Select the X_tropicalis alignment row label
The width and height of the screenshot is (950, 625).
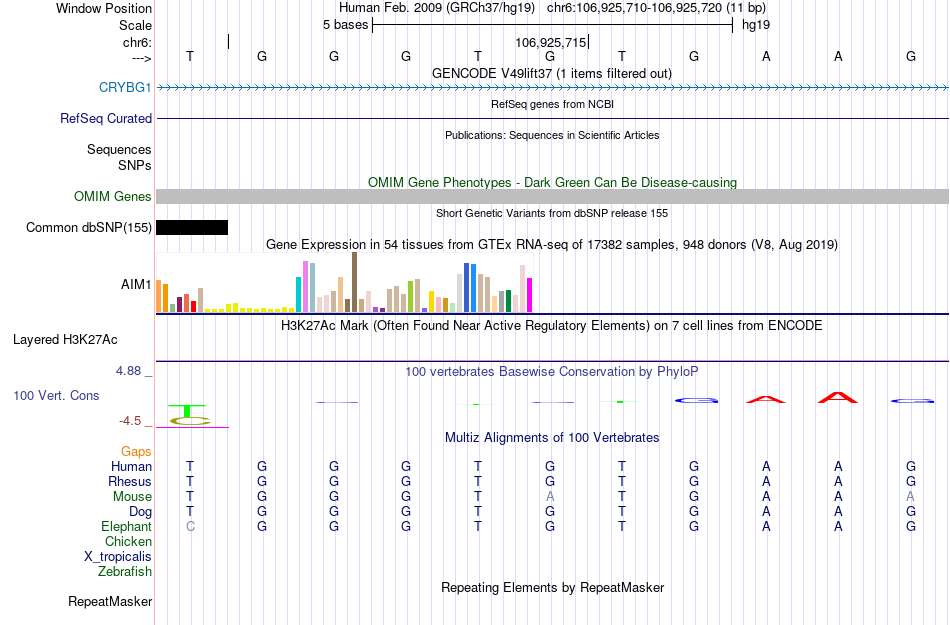pos(118,557)
